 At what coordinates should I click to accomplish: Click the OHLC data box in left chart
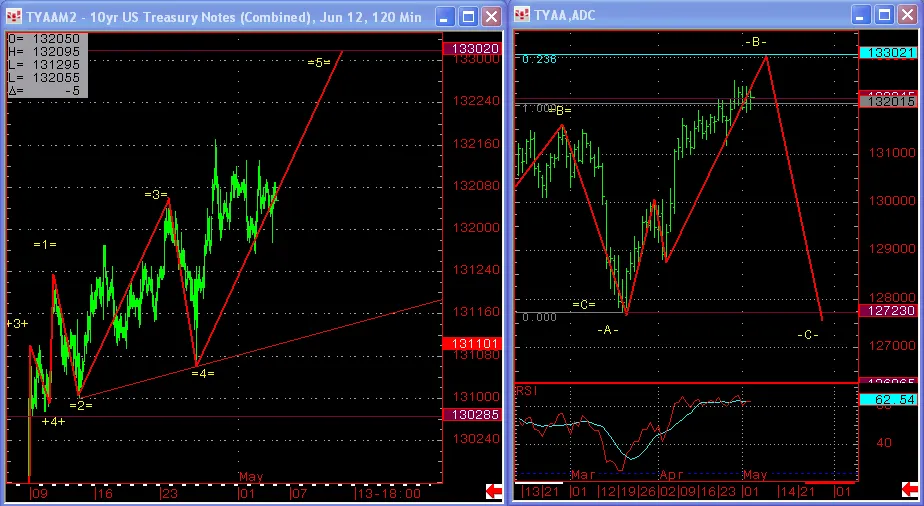tap(47, 65)
